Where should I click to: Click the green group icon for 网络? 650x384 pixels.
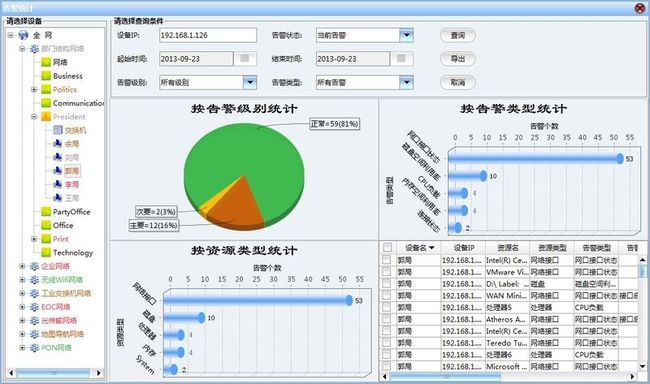pyautogui.click(x=46, y=63)
